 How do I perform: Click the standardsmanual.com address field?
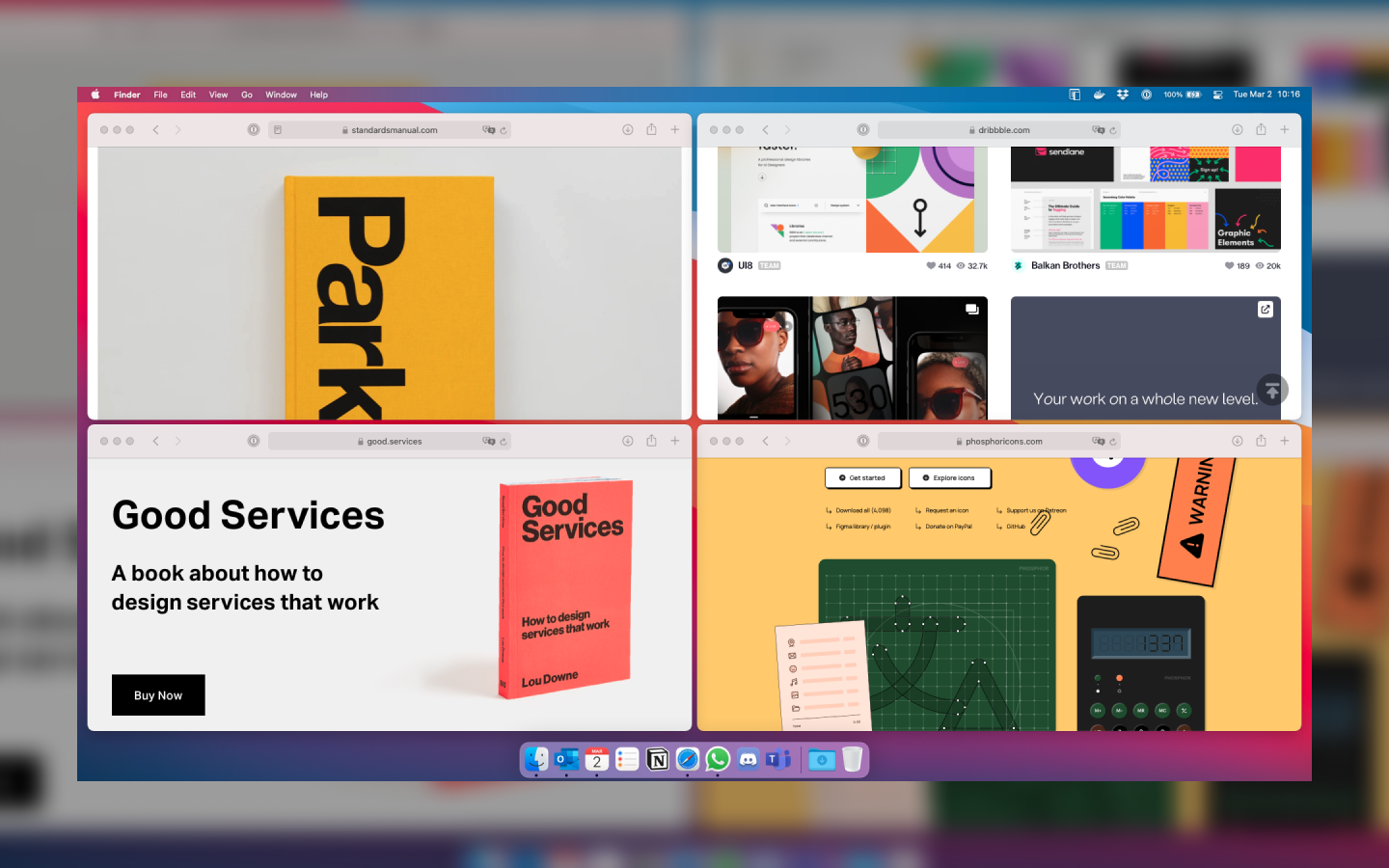coord(390,129)
